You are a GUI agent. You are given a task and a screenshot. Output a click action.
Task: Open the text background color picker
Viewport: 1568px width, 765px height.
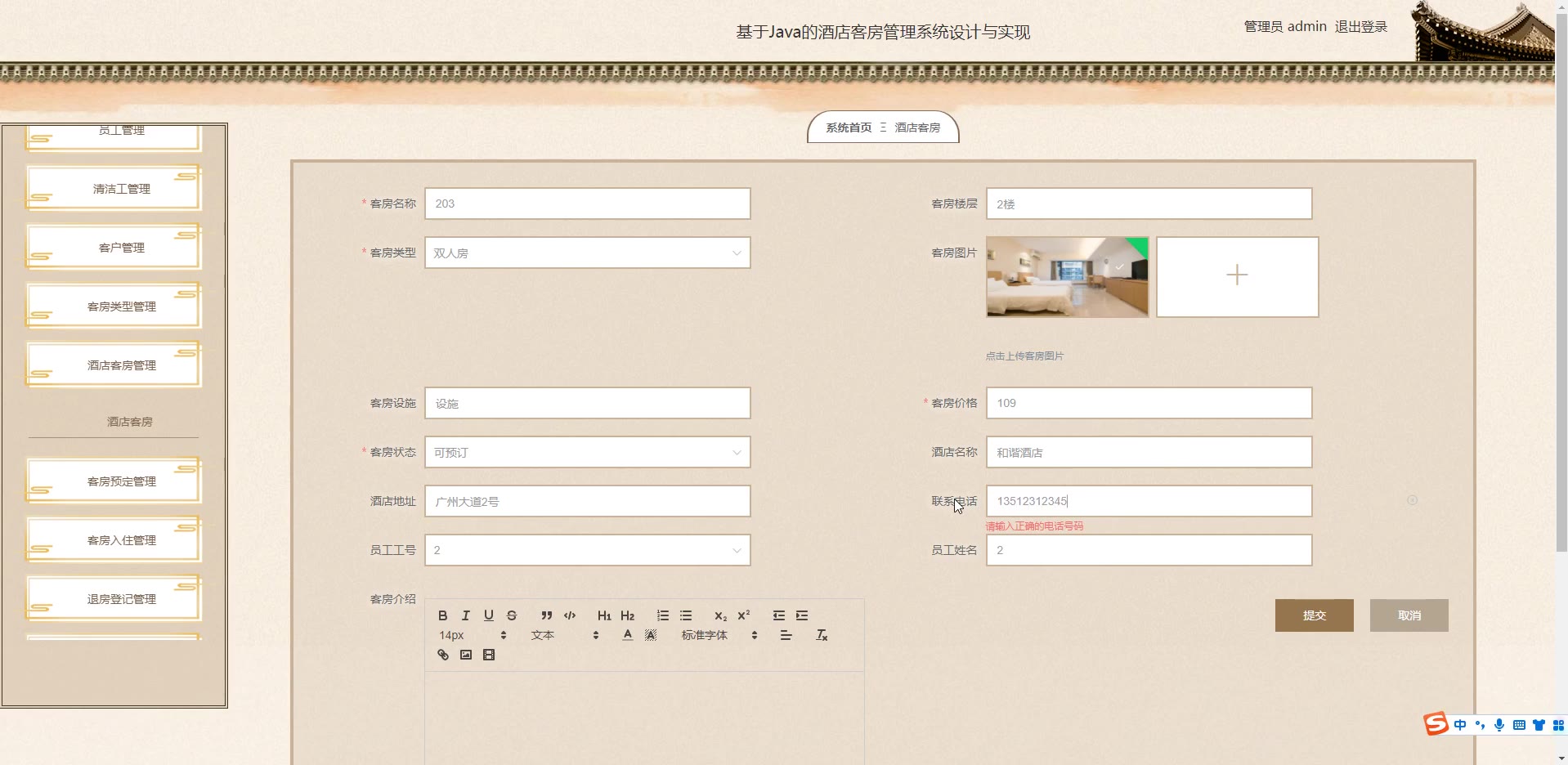click(x=650, y=635)
